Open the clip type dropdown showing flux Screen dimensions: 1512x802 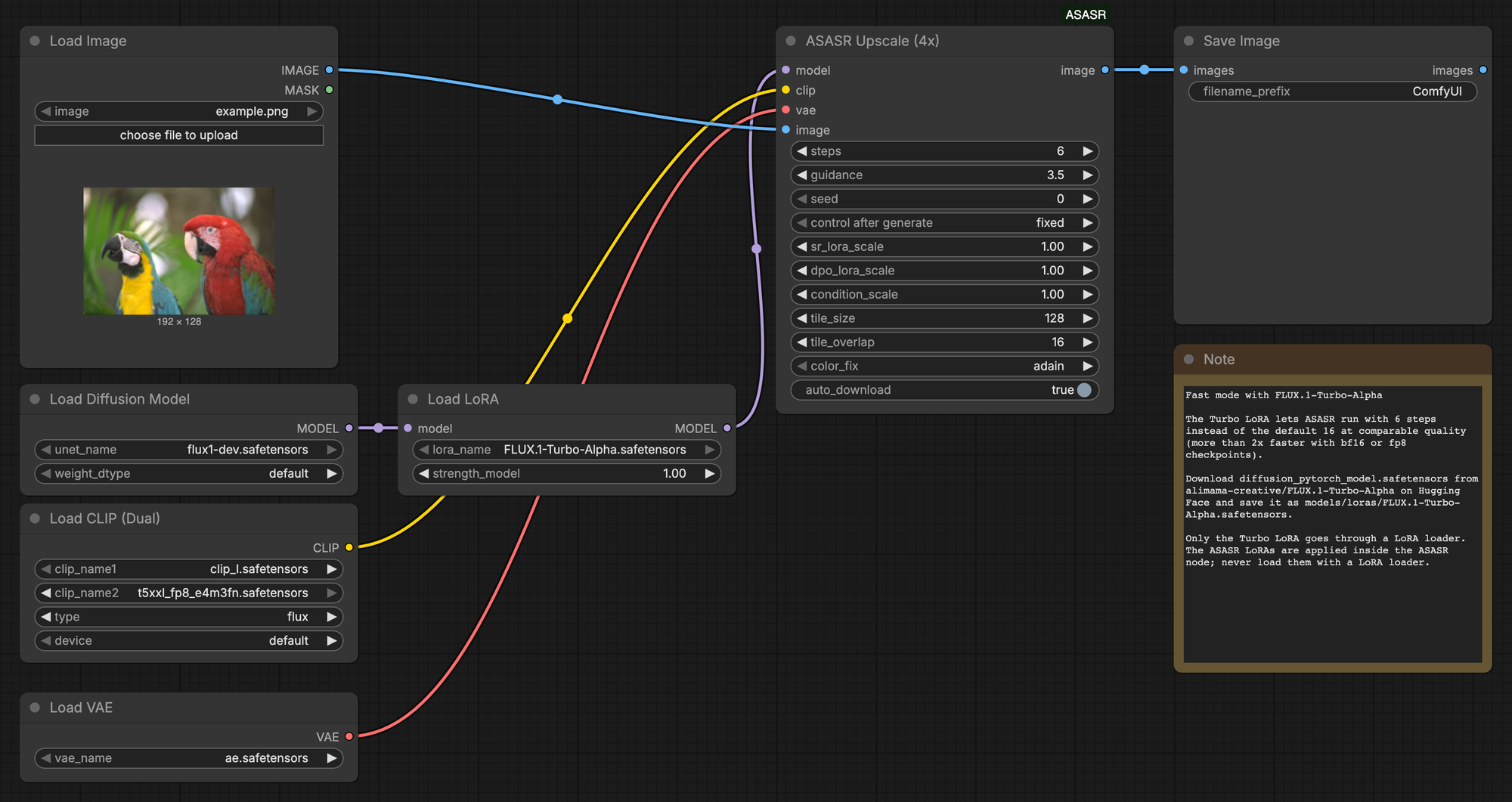click(x=189, y=617)
